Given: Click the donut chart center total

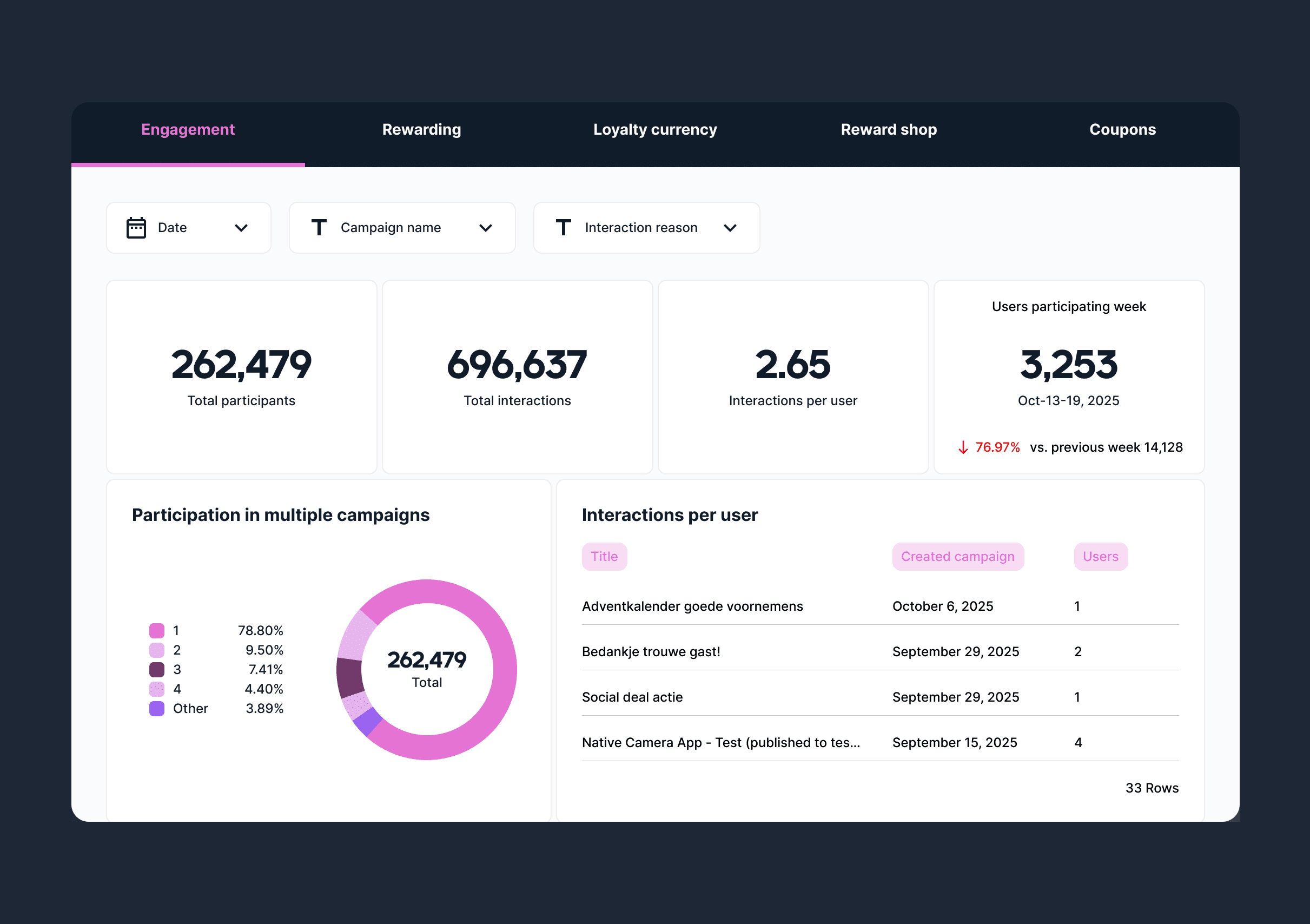Looking at the screenshot, I should (427, 668).
